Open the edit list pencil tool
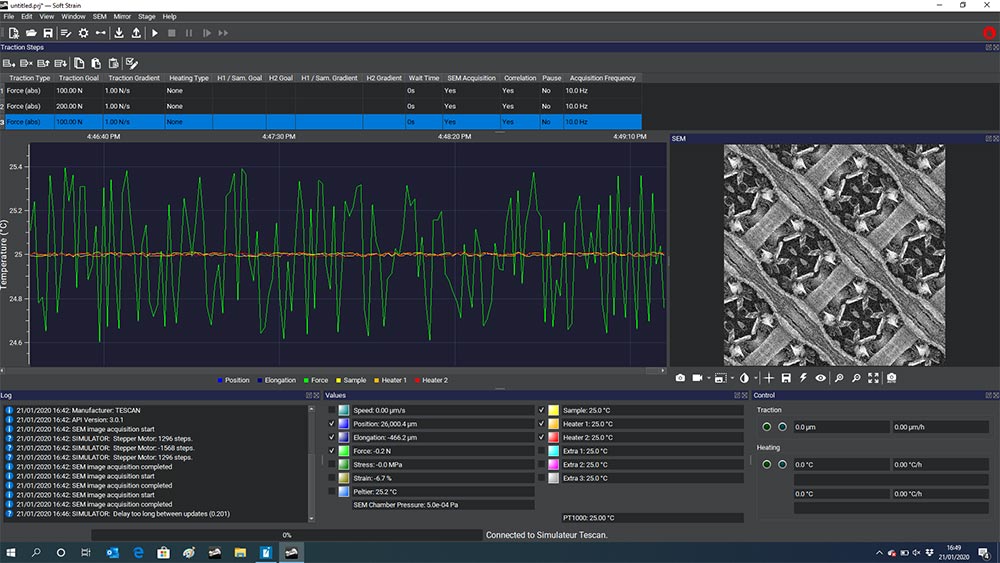The width and height of the screenshot is (1000, 563). [66, 33]
